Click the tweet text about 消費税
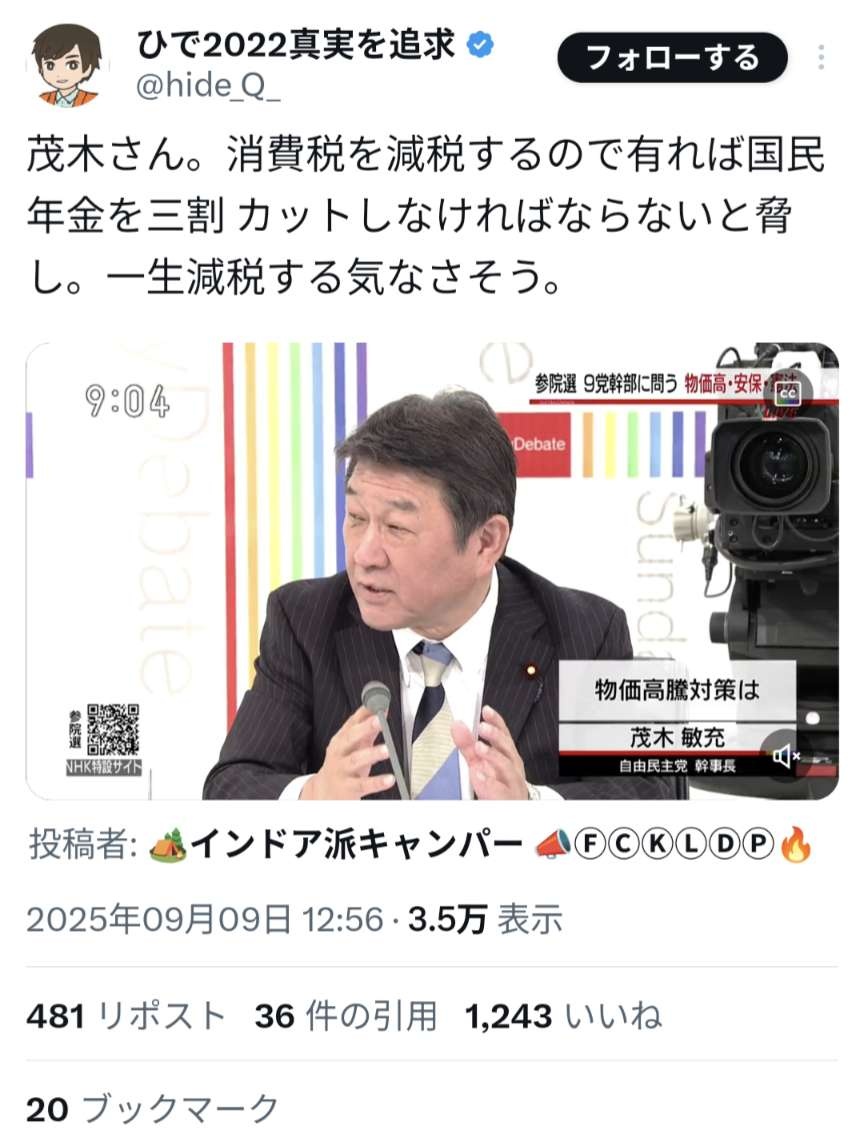 click(x=426, y=216)
